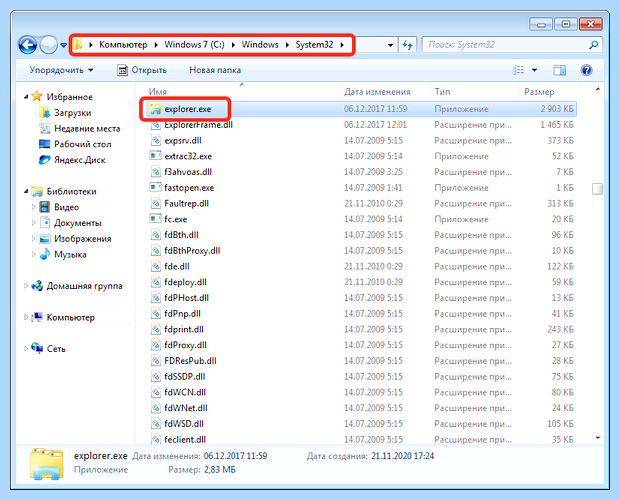Viewport: 620px width, 500px height.
Task: Expand the Домашняя группа node
Action: 26,285
